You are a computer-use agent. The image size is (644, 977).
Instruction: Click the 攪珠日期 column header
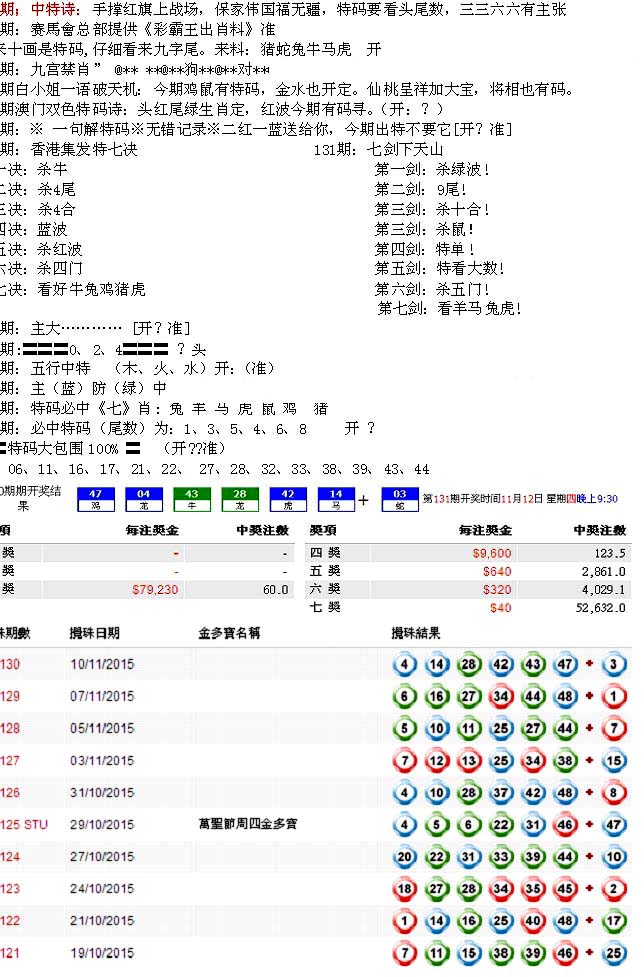click(94, 633)
